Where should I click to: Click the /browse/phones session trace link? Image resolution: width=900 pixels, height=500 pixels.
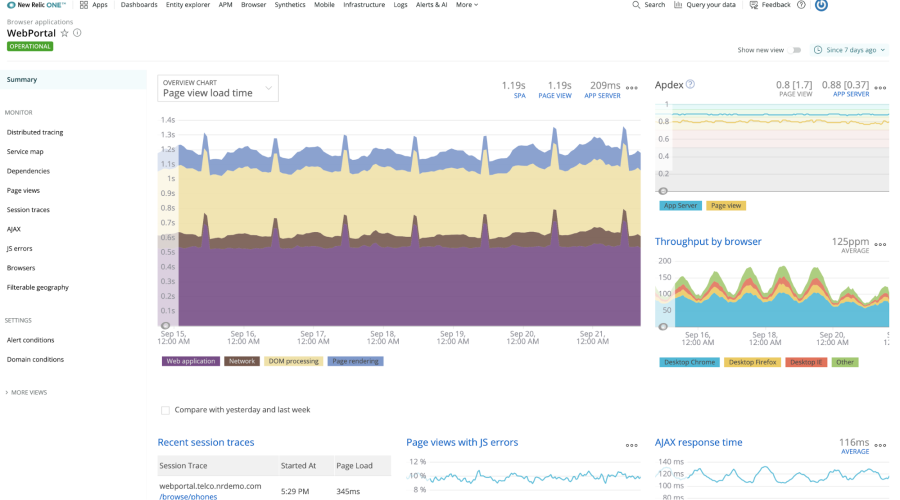coord(187,495)
